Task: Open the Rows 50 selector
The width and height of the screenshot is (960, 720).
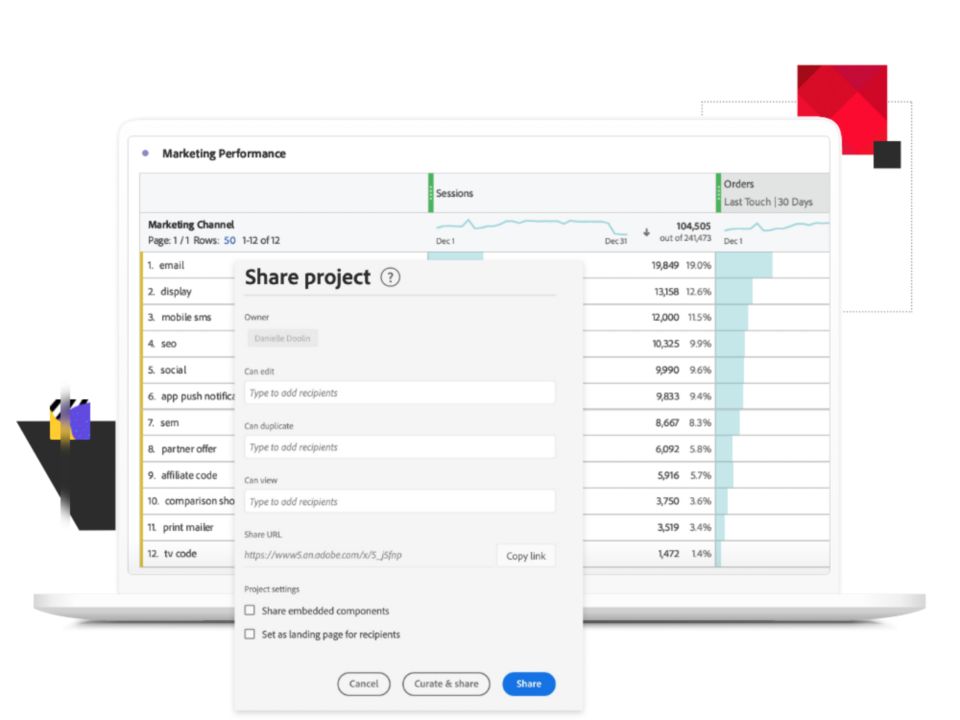Action: point(230,241)
